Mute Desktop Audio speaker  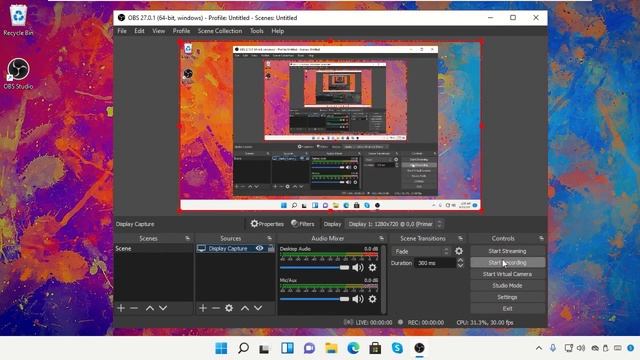[358, 267]
